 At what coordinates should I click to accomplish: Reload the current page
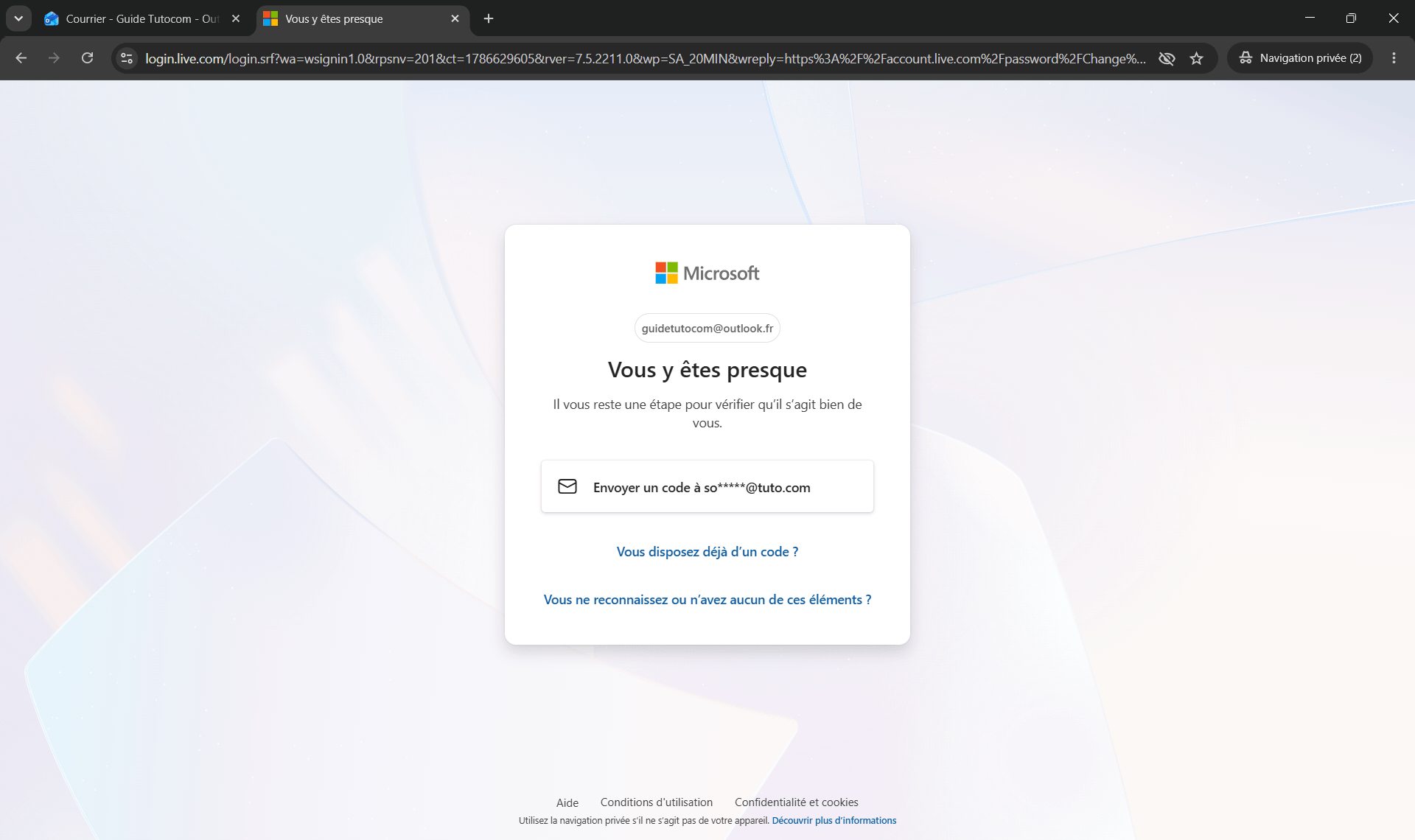pyautogui.click(x=87, y=58)
